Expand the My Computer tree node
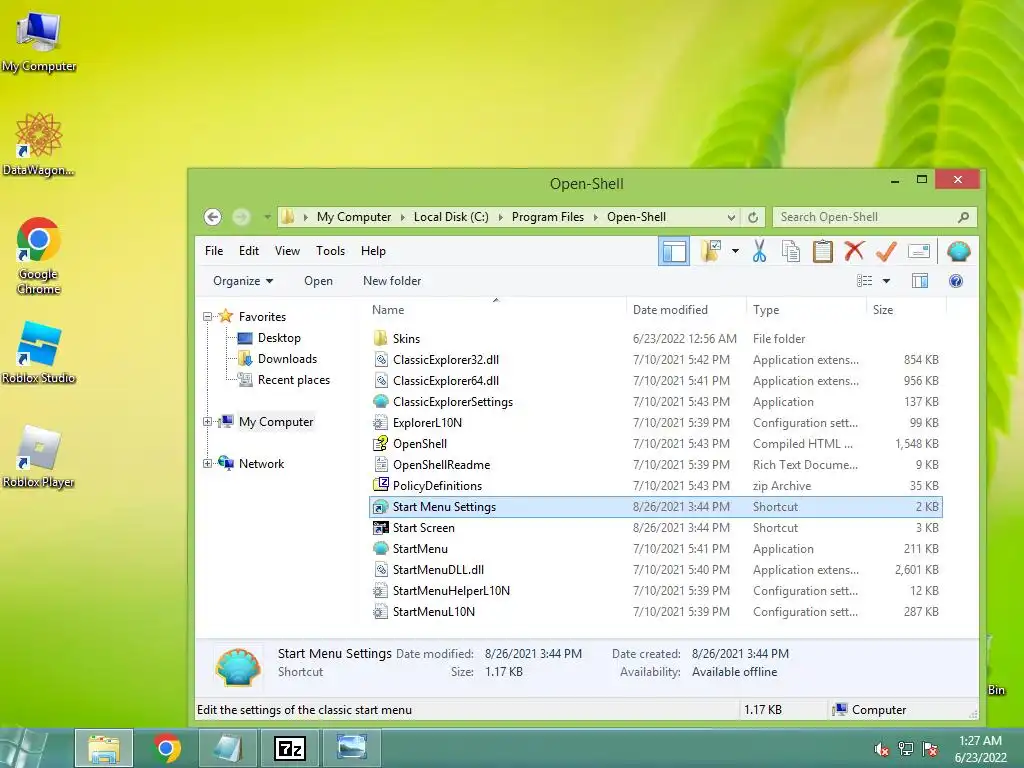Viewport: 1024px width, 768px height. [x=208, y=422]
